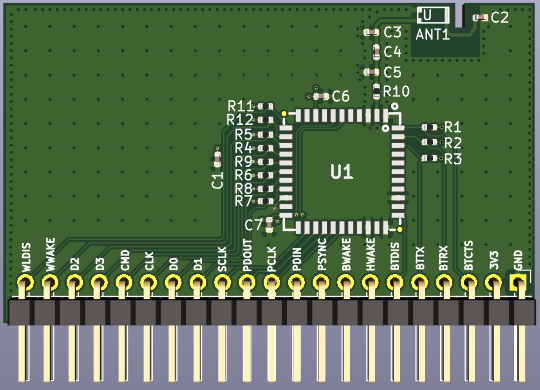540x390 pixels.
Task: Select resistor R3 component
Action: click(x=429, y=158)
